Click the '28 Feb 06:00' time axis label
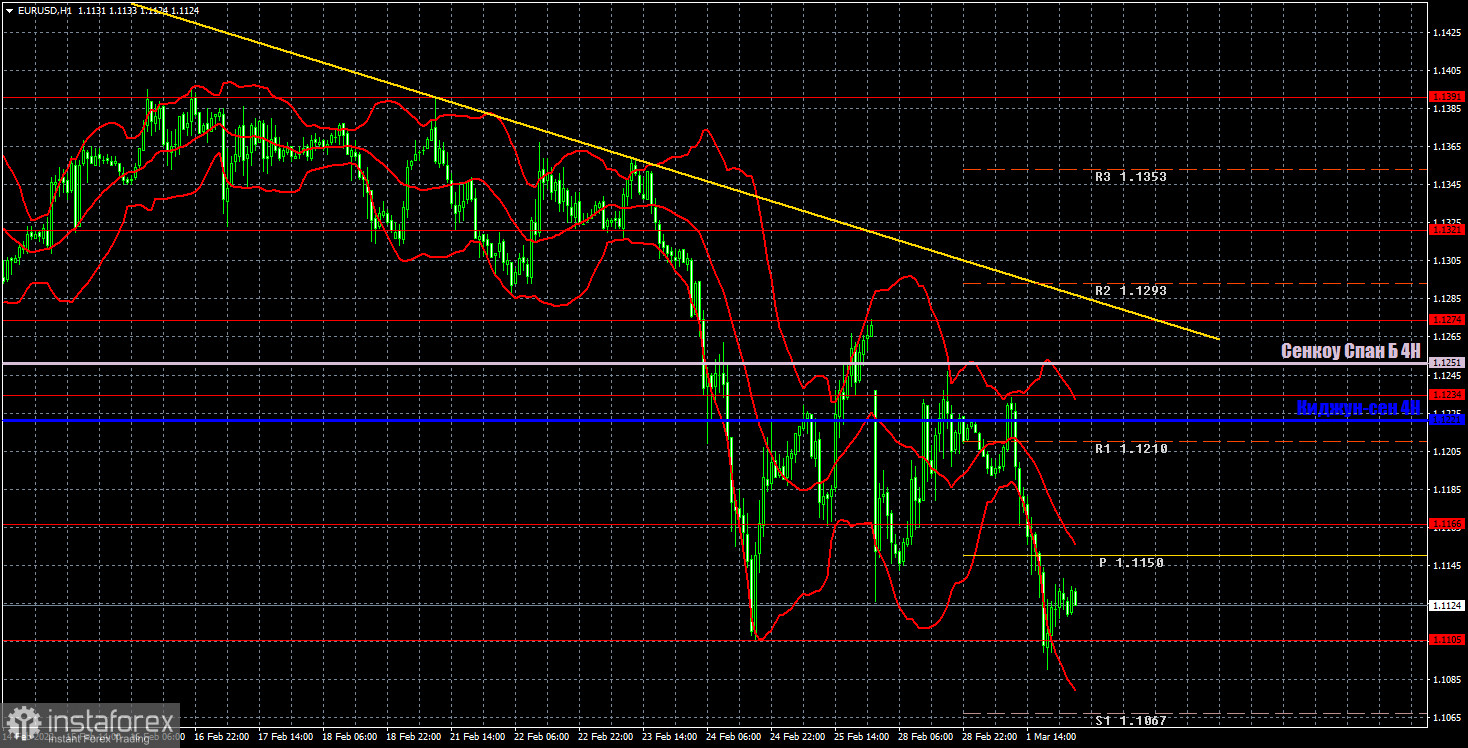 click(x=926, y=736)
